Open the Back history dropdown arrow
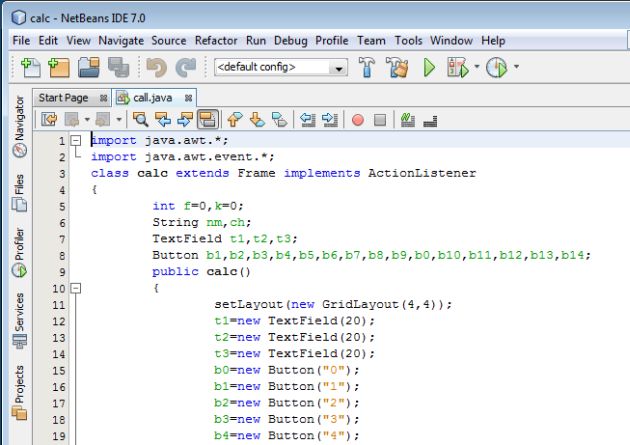The height and width of the screenshot is (445, 630). tap(87, 119)
